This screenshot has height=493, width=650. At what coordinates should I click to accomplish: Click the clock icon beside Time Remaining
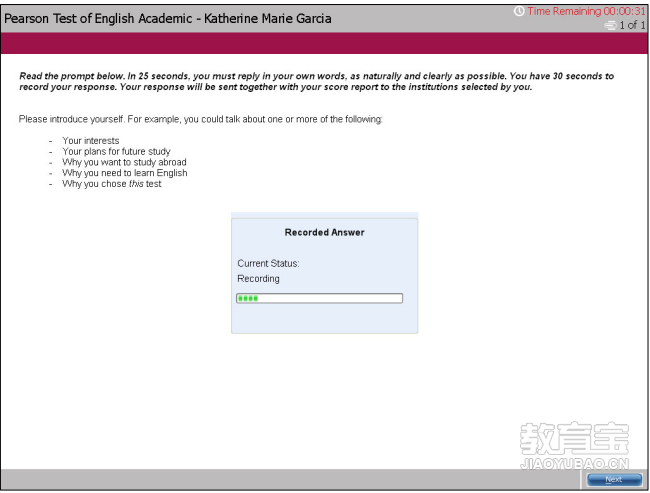pos(519,11)
